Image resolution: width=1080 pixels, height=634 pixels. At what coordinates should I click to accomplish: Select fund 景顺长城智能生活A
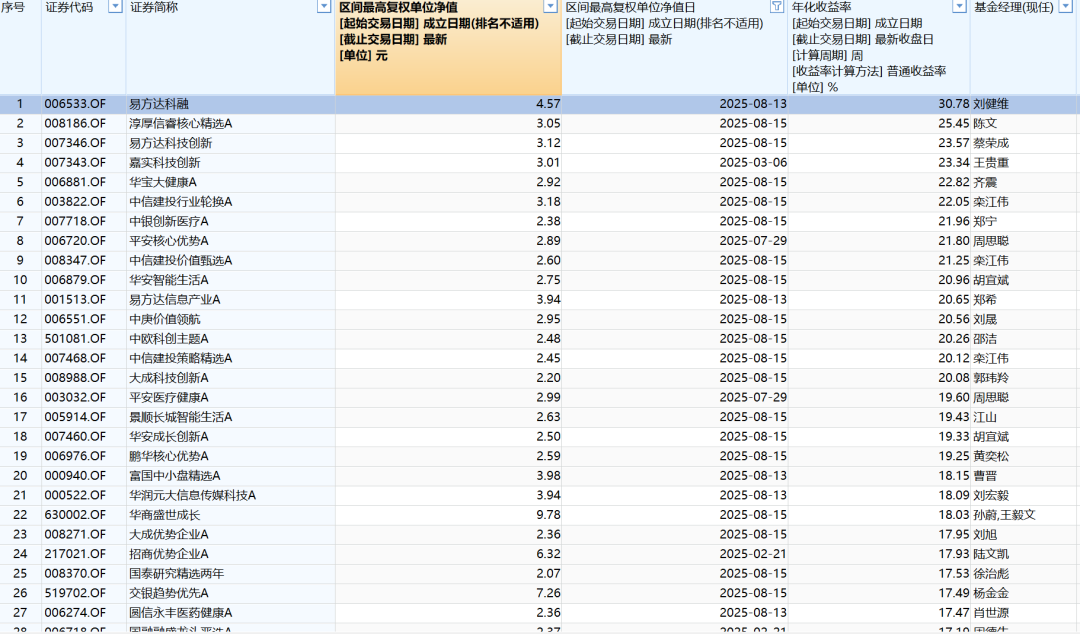click(x=180, y=417)
